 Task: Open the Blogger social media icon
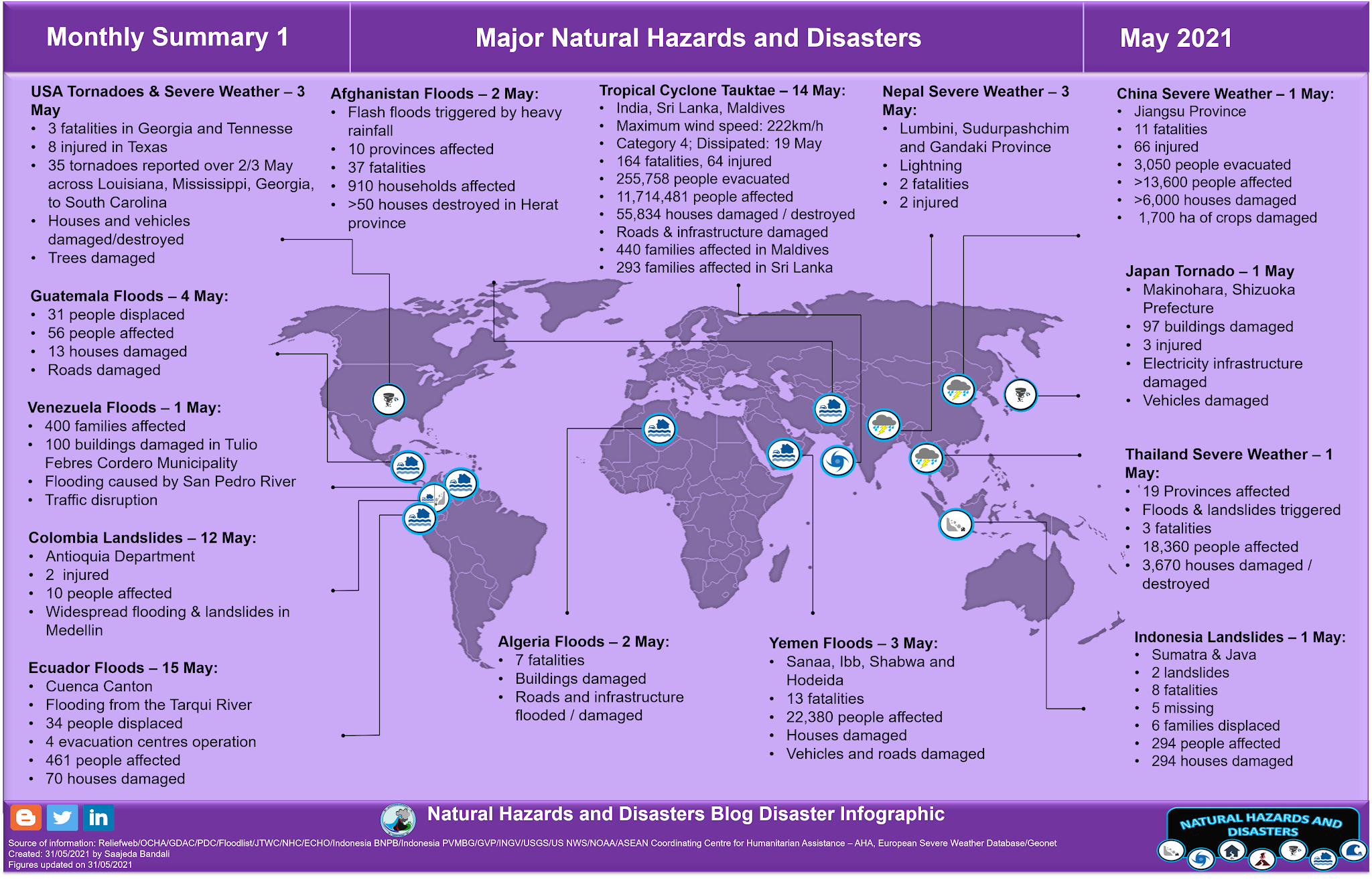(25, 818)
